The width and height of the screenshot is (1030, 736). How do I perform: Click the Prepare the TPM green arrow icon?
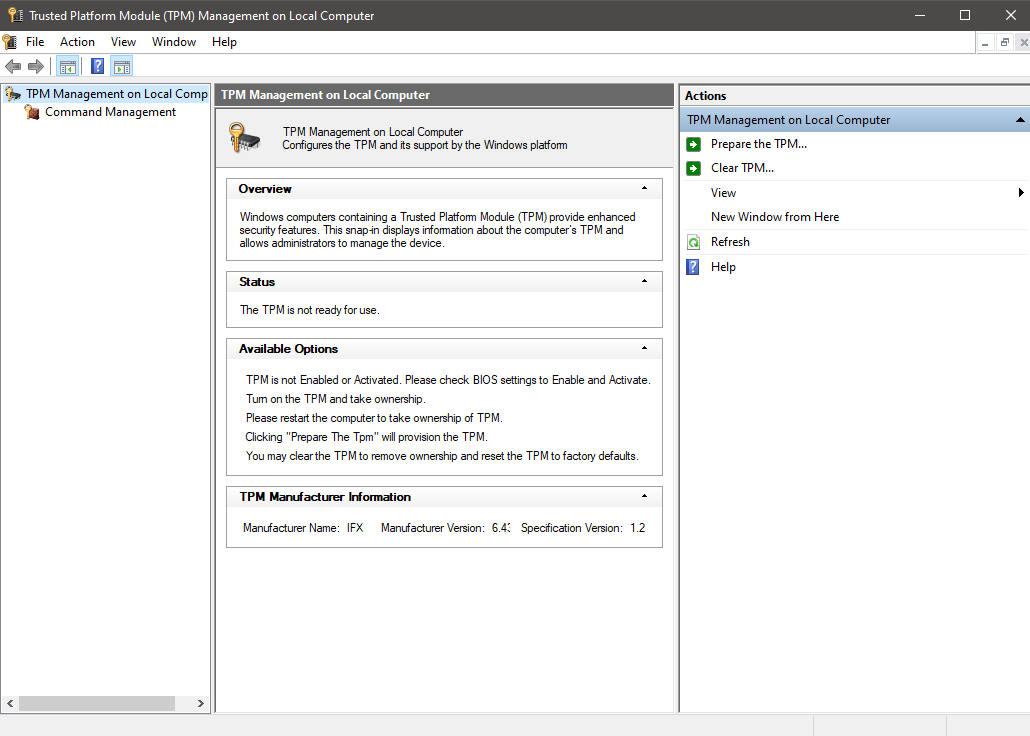[x=693, y=144]
